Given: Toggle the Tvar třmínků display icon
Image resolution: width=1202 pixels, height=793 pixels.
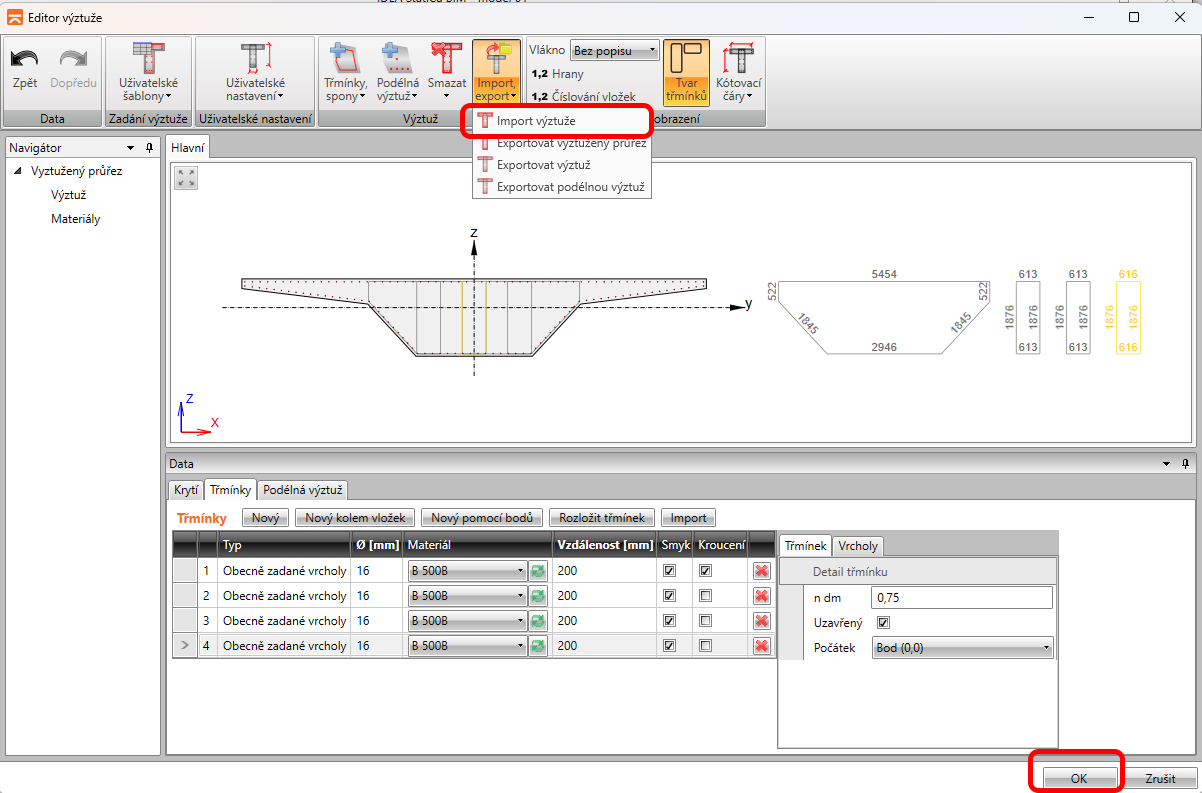Looking at the screenshot, I should click(x=686, y=60).
